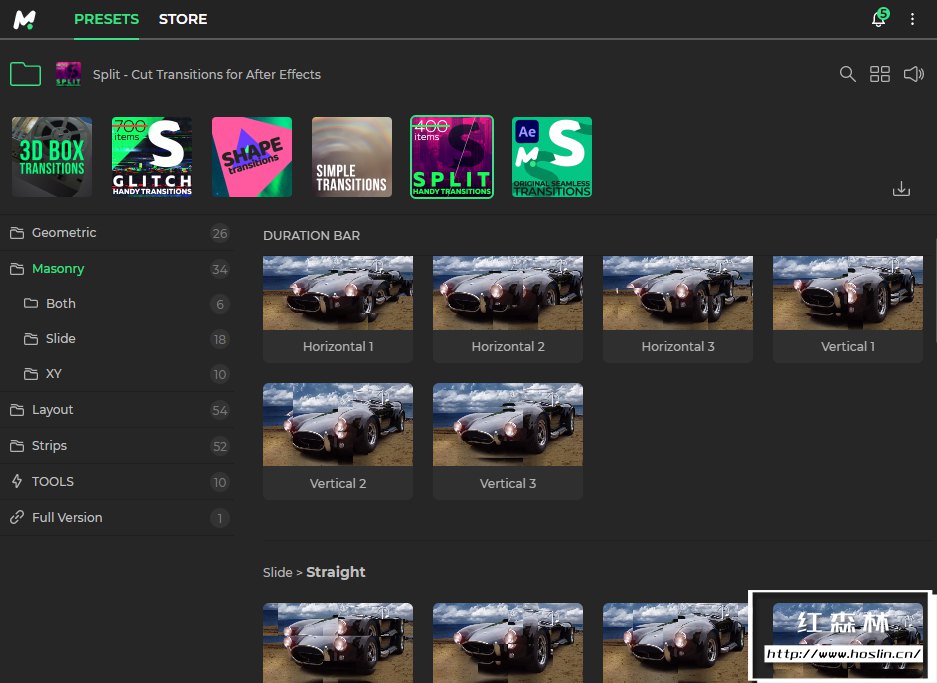937x683 pixels.
Task: Toggle the sound speaker icon
Action: [x=914, y=74]
